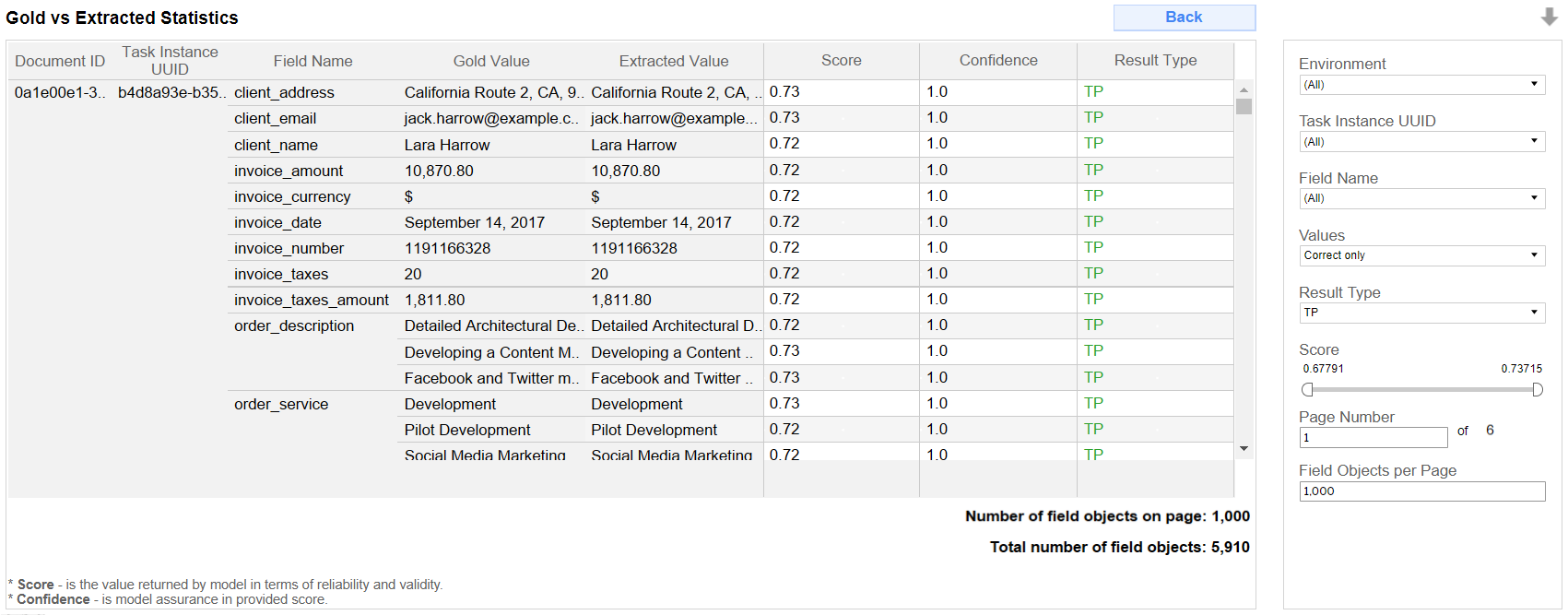Open the Environment dropdown
The image size is (1568, 615).
pos(1422,85)
